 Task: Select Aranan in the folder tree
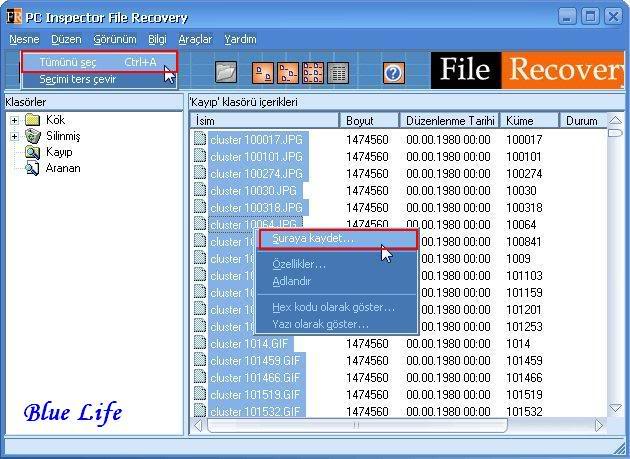(x=63, y=168)
